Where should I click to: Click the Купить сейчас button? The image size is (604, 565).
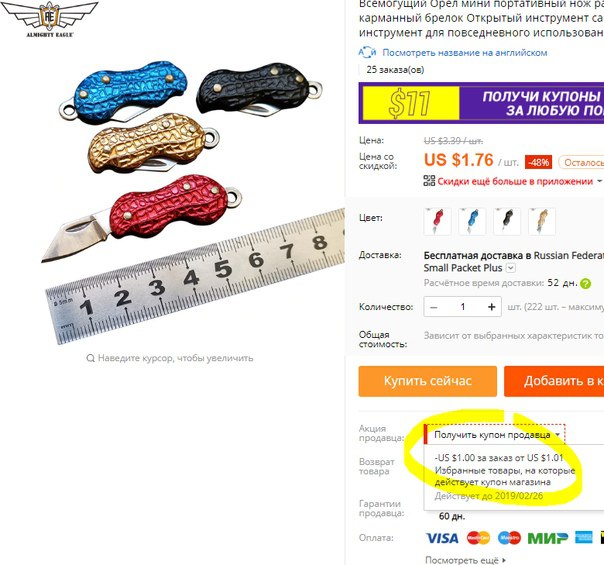(x=428, y=381)
